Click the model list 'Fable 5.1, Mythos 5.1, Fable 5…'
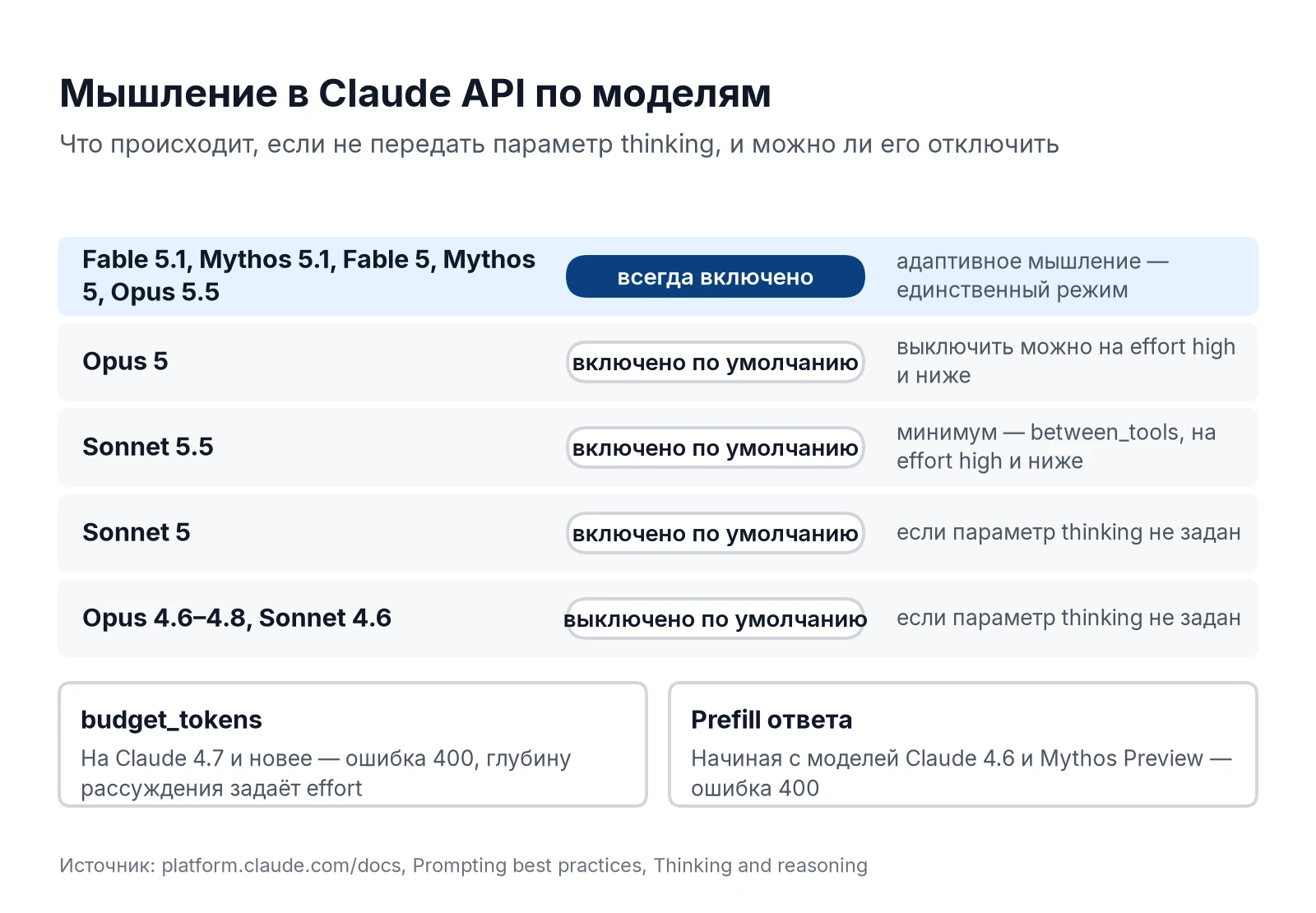The image size is (1316, 913). (309, 276)
